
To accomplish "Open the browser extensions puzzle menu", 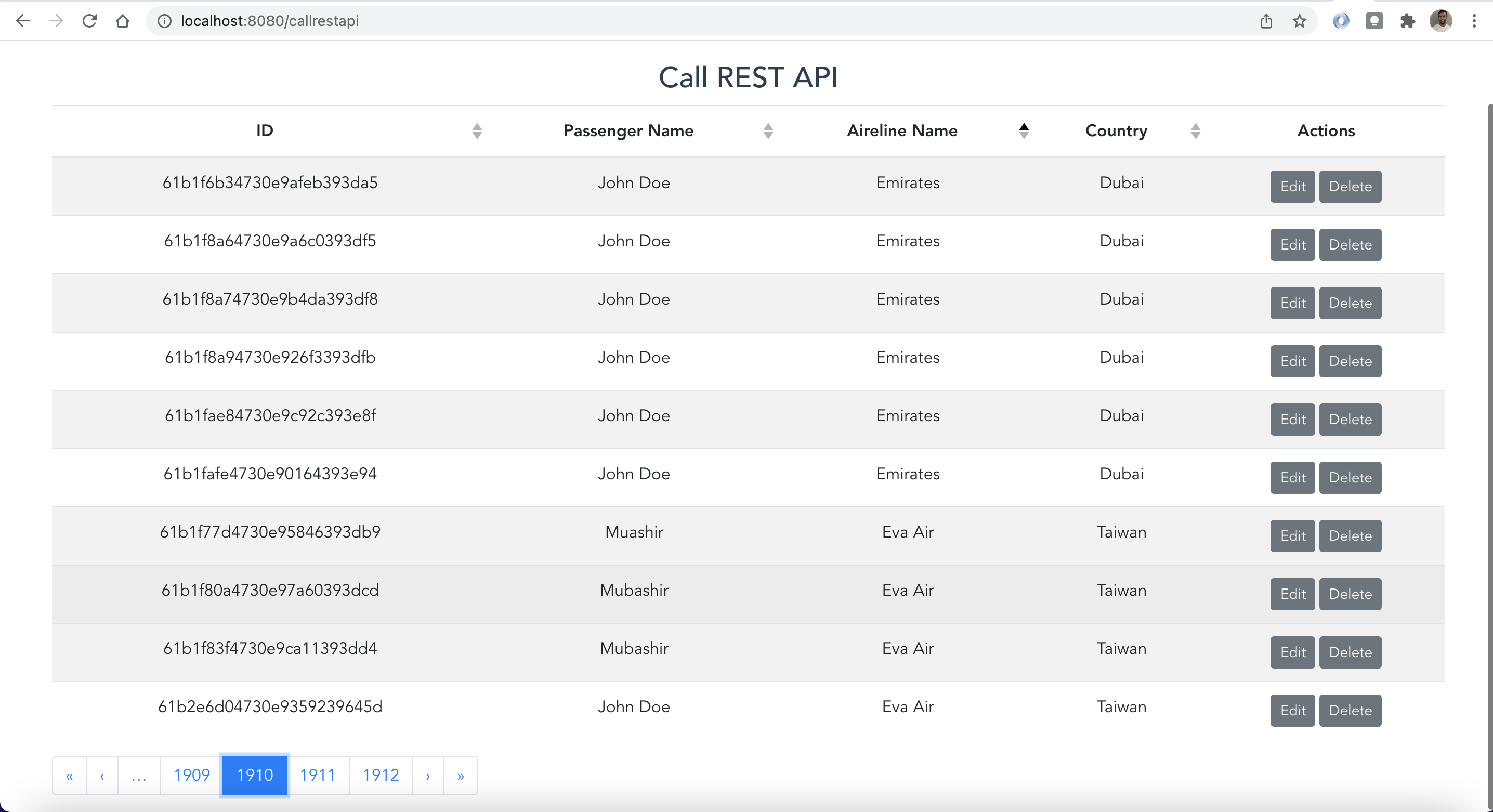I will pyautogui.click(x=1408, y=21).
